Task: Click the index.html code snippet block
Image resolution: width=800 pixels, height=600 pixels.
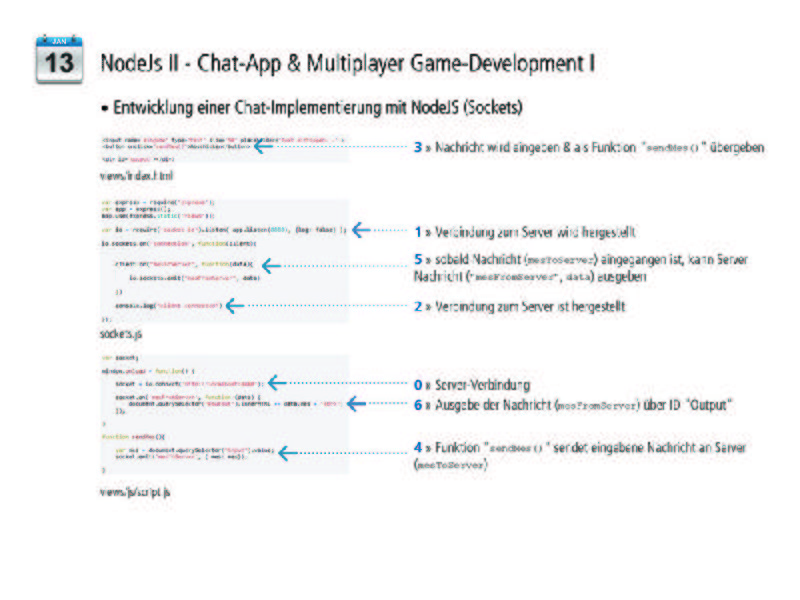Action: (x=225, y=149)
